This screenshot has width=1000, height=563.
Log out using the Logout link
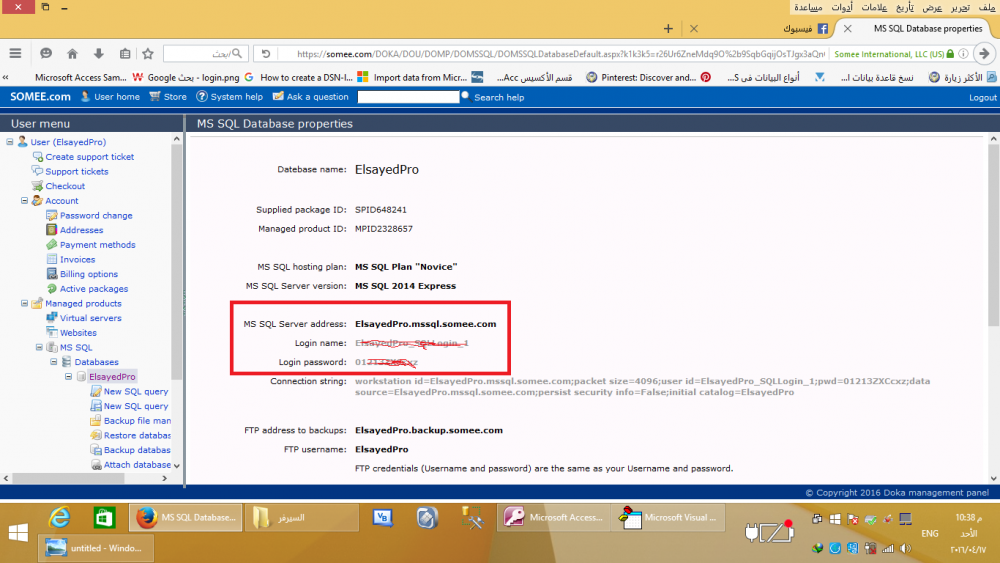tap(983, 98)
